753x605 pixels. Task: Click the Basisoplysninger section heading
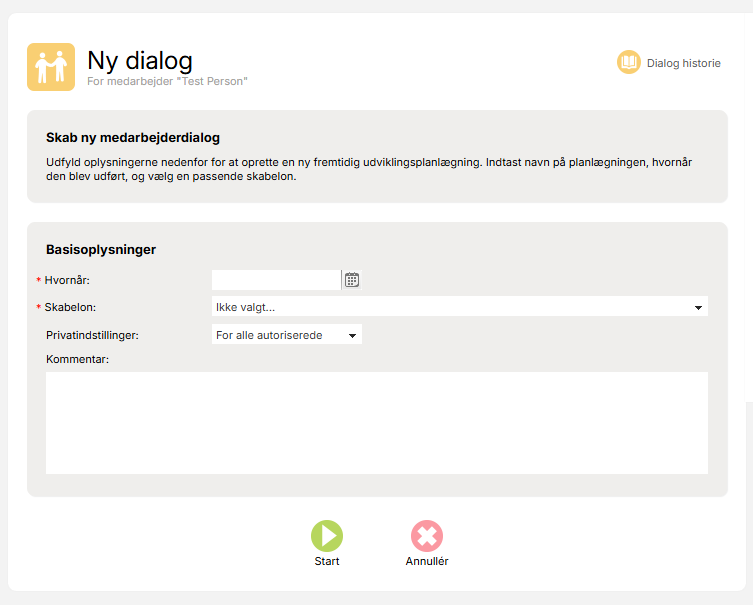point(101,250)
